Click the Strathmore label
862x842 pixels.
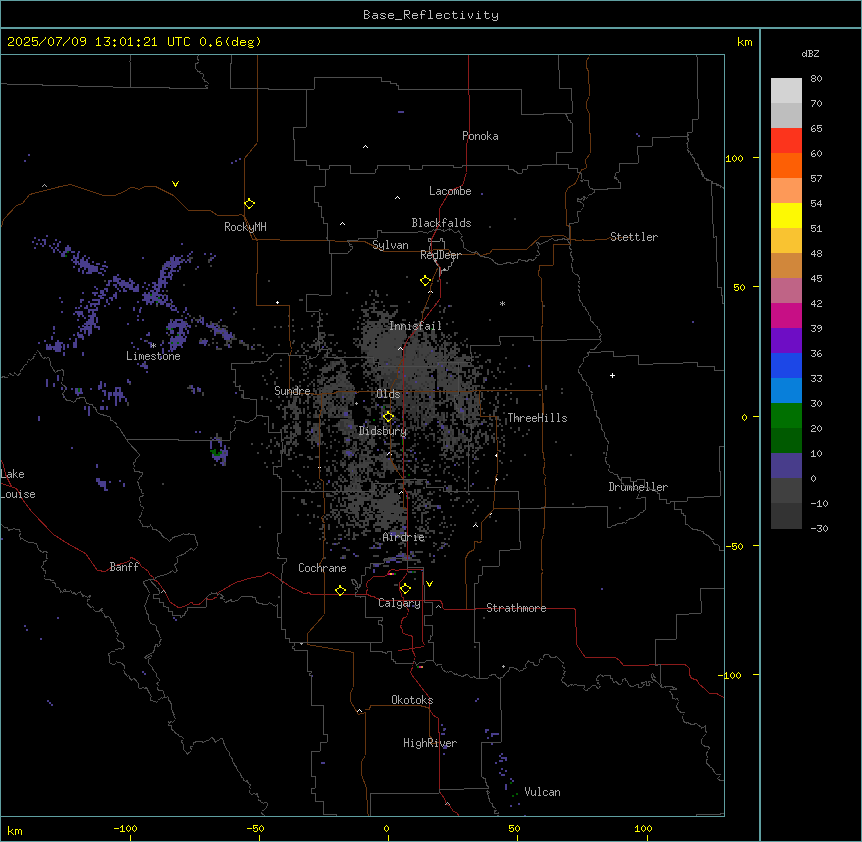pos(516,608)
